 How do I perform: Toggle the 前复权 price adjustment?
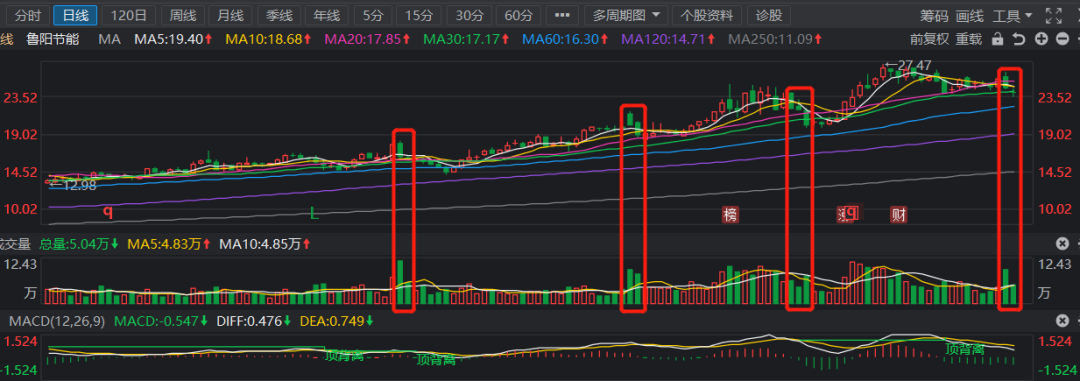929,40
